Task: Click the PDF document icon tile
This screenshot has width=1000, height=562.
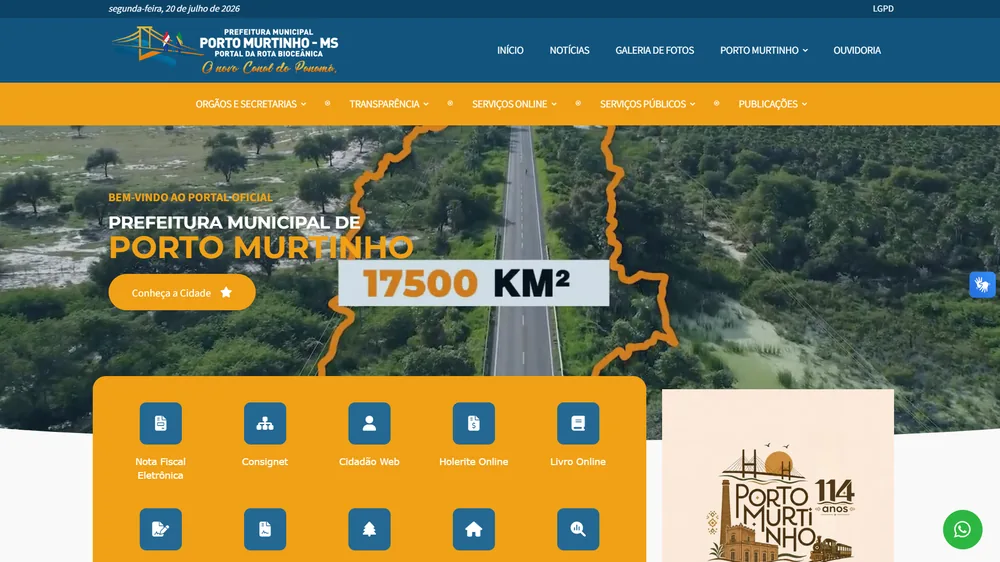Action: [x=265, y=529]
